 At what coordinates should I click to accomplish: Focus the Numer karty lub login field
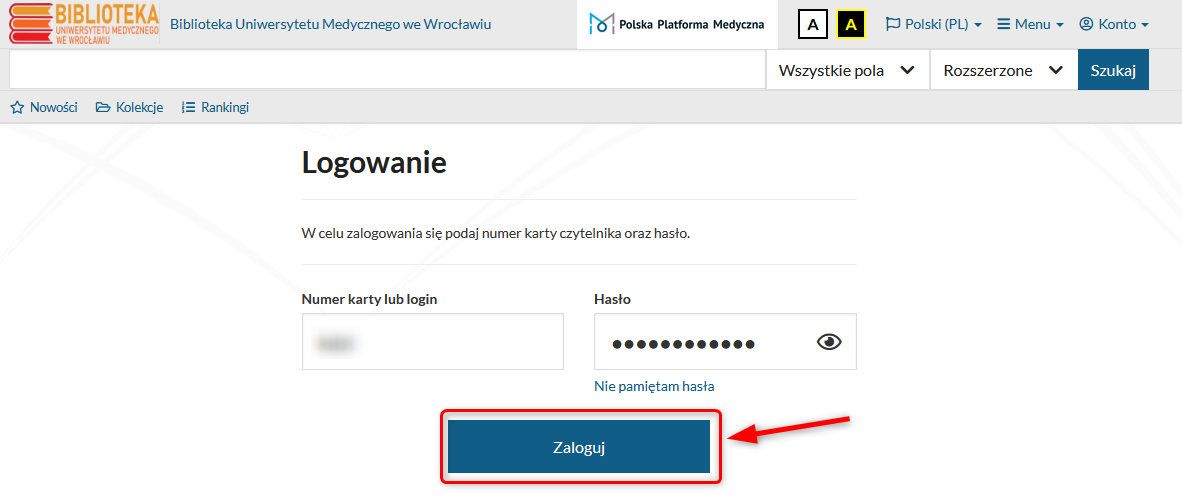tap(432, 342)
